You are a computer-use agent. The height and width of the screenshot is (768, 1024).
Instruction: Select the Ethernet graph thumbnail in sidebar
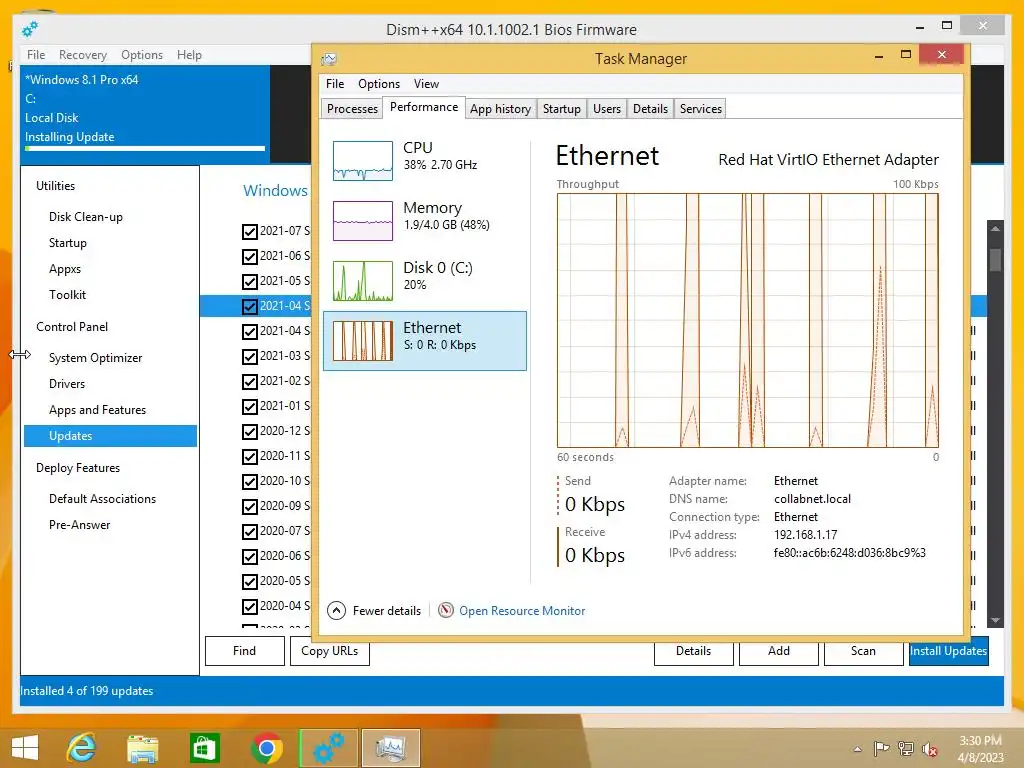pyautogui.click(x=362, y=341)
